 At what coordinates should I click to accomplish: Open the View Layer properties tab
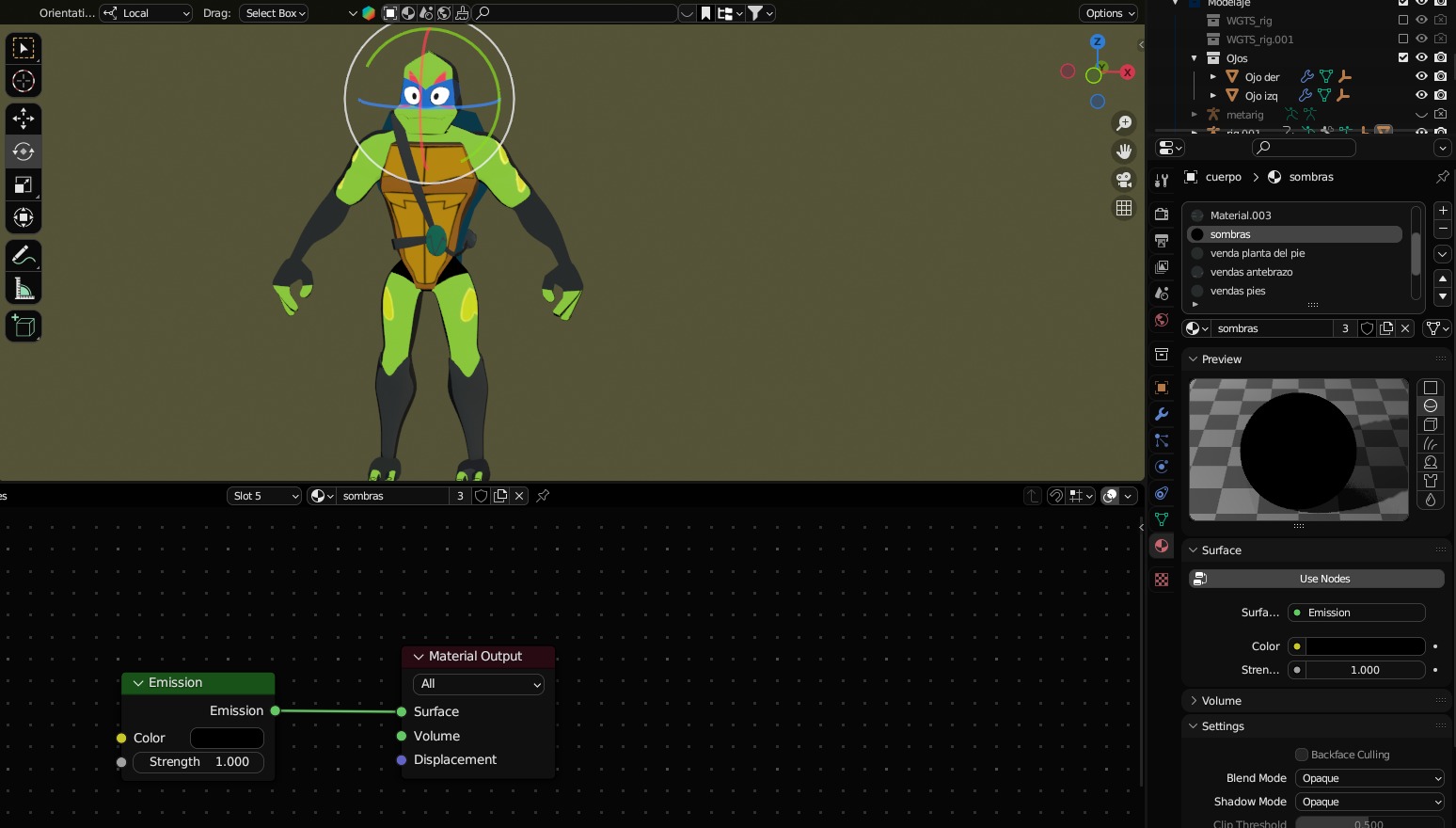point(1162,267)
